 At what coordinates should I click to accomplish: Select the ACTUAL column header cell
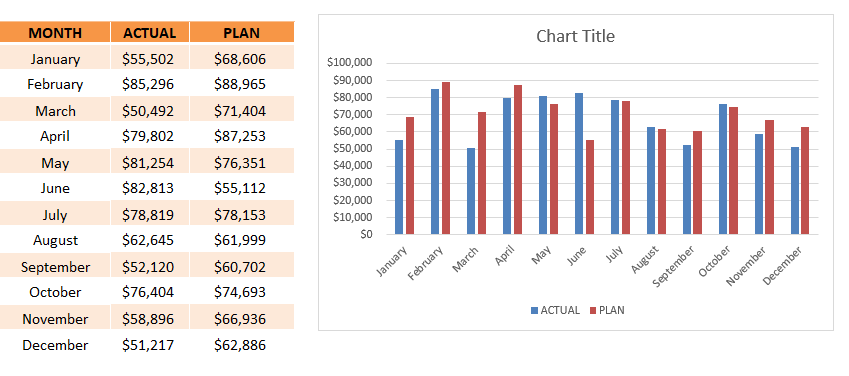[150, 33]
